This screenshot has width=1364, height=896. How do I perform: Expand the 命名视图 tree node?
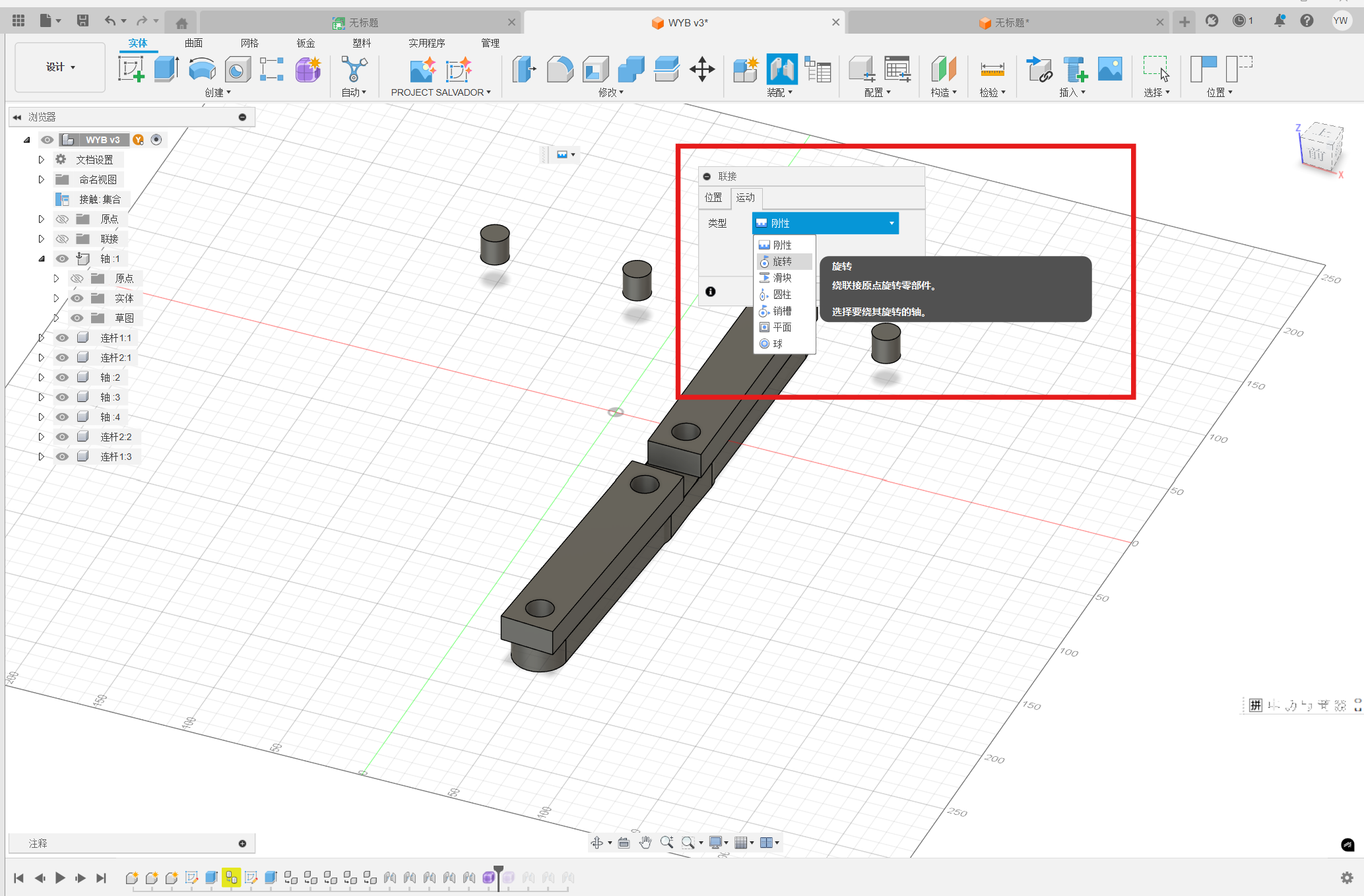pyautogui.click(x=41, y=179)
